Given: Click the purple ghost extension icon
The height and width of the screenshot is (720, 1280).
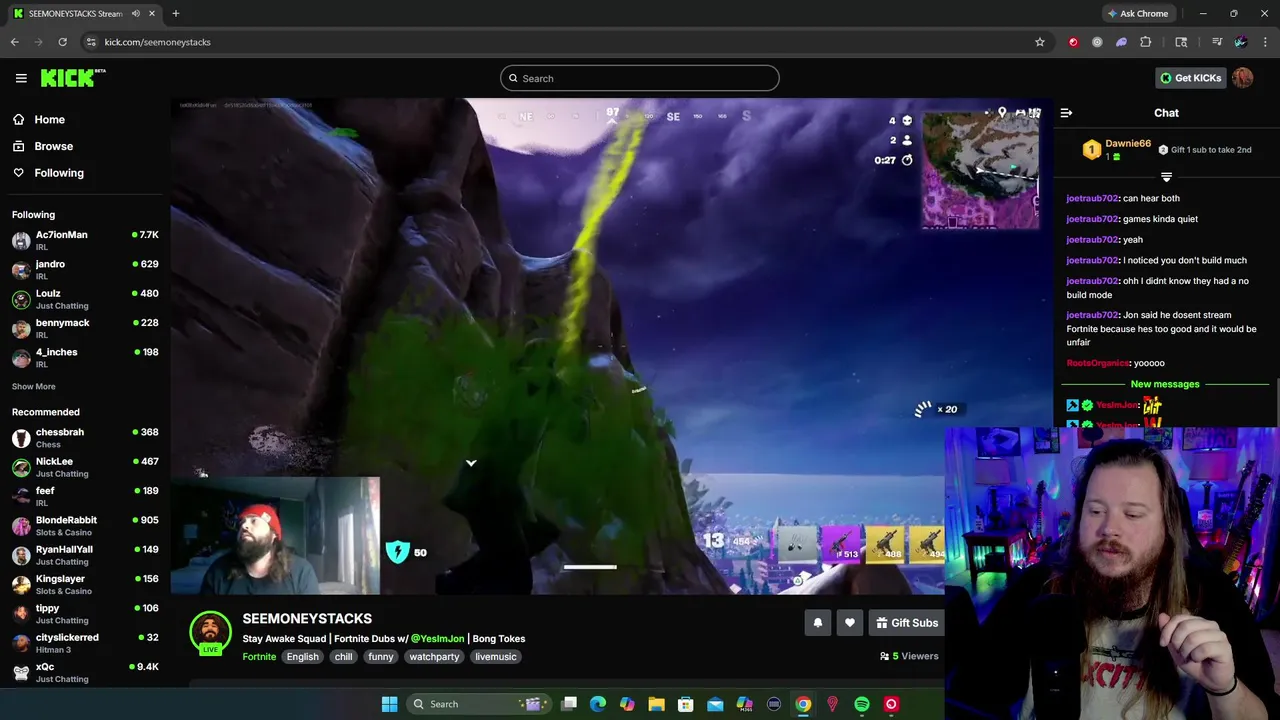Looking at the screenshot, I should tap(1121, 42).
